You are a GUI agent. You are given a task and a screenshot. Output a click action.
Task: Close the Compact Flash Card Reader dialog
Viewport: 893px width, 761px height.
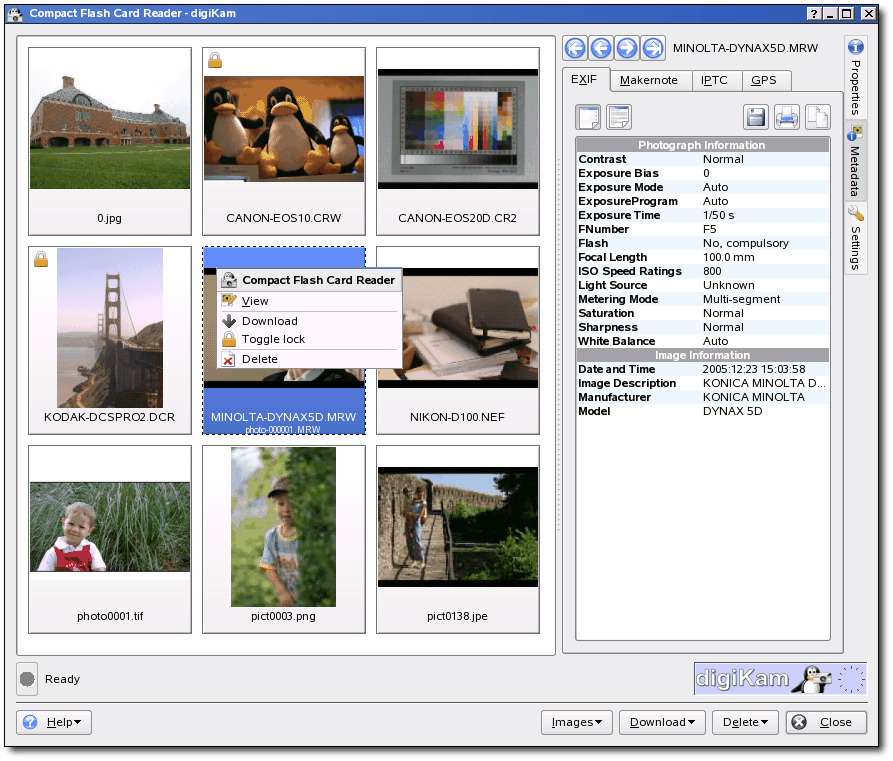pyautogui.click(x=827, y=722)
